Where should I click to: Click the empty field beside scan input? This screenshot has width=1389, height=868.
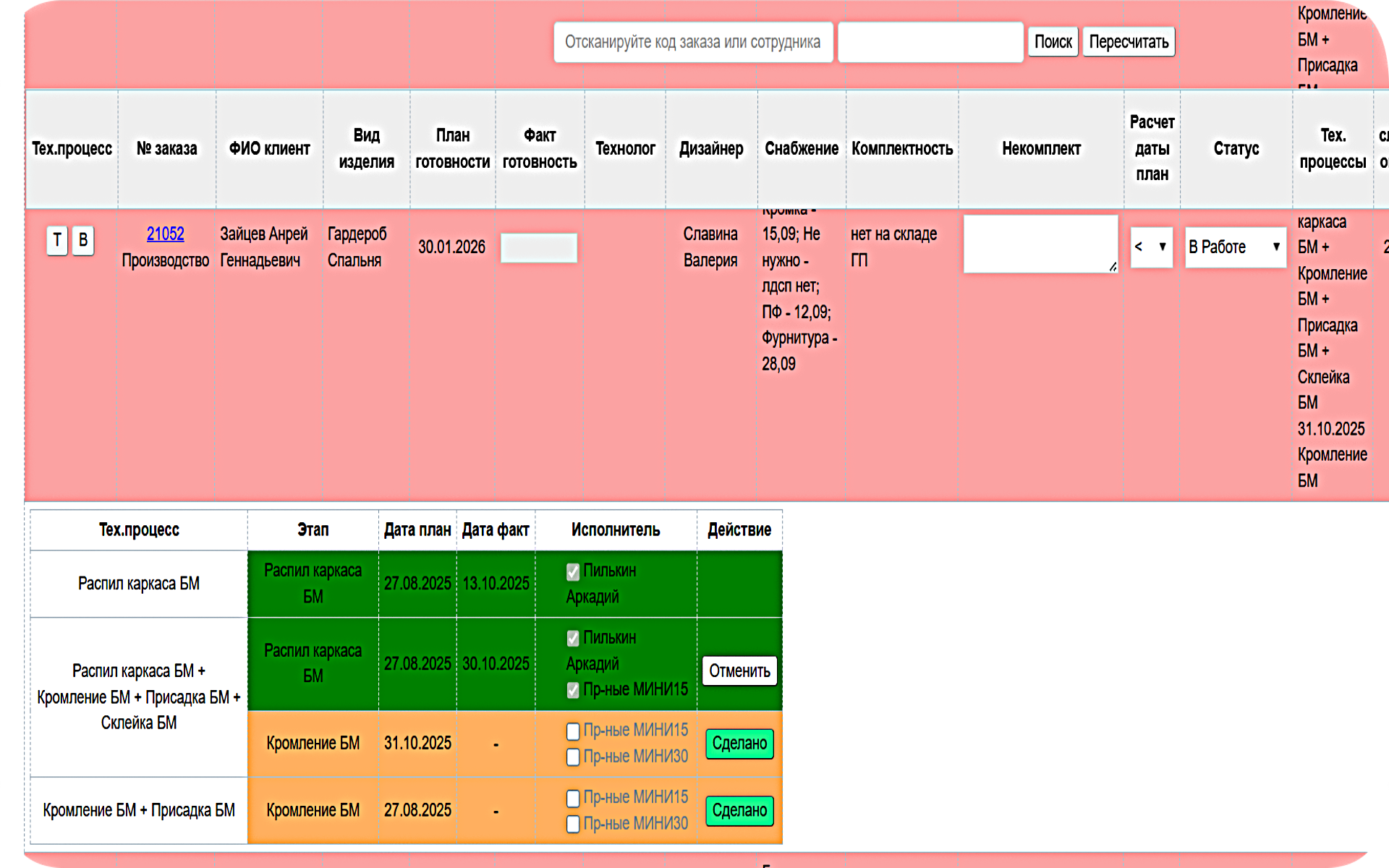click(x=930, y=42)
